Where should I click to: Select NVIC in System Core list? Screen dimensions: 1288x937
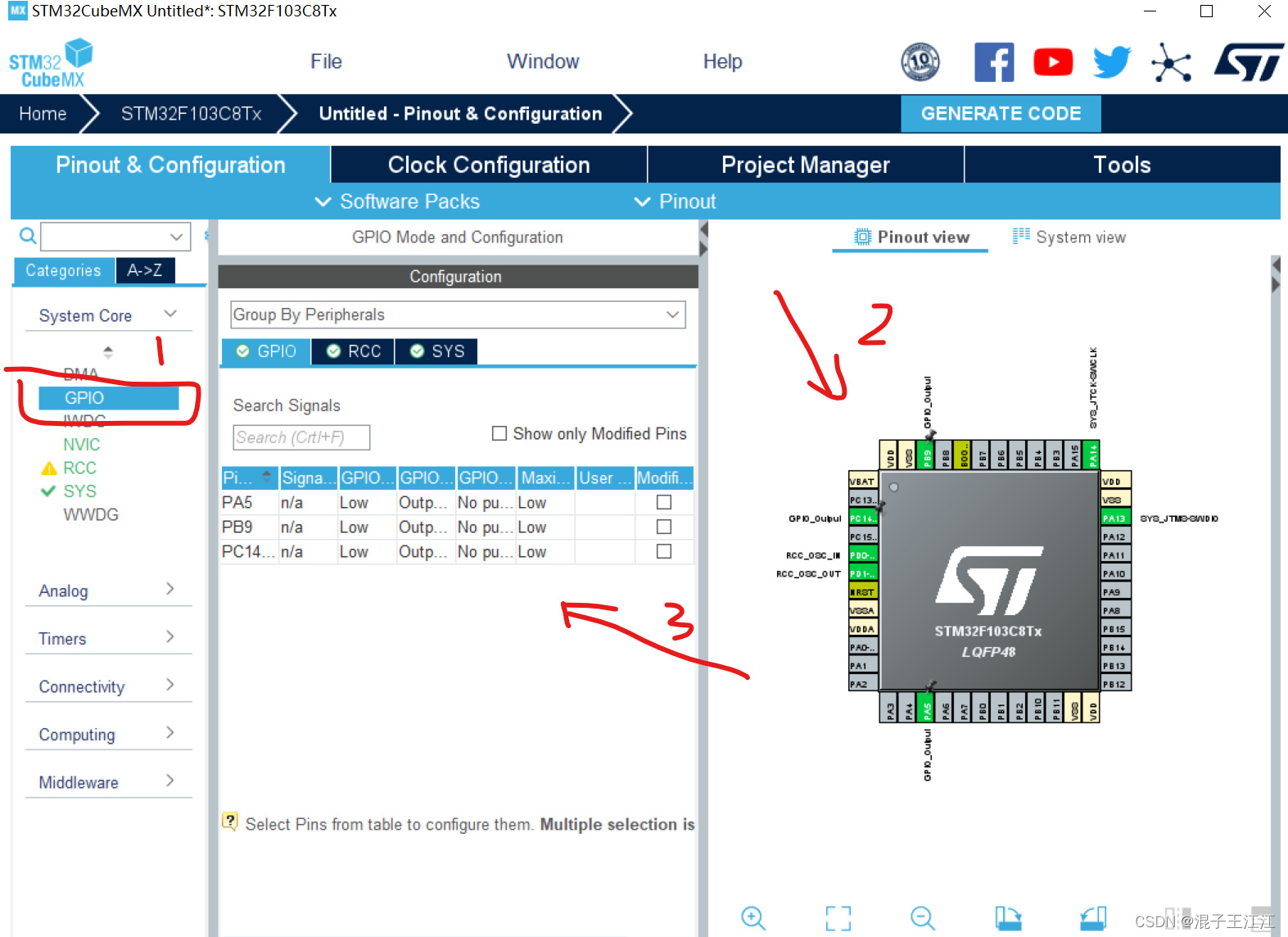(x=82, y=445)
